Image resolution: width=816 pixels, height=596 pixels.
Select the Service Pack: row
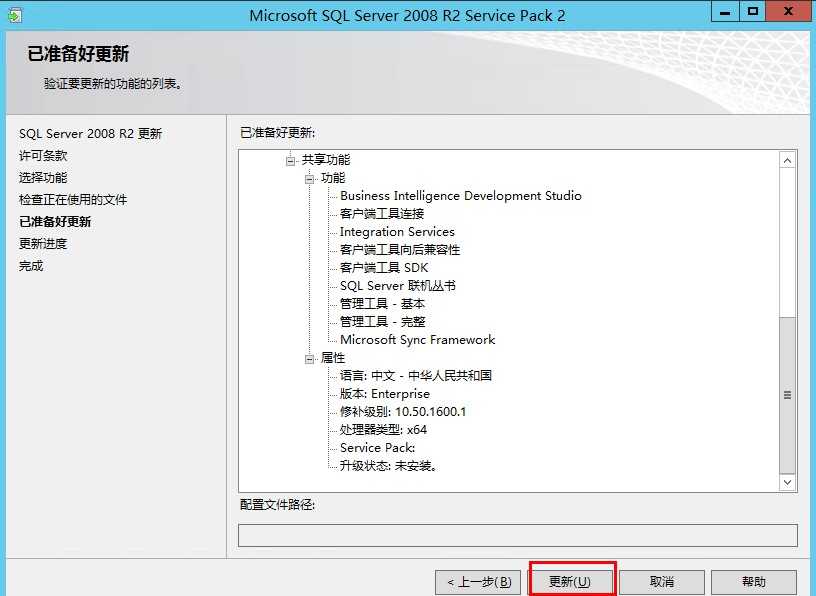pyautogui.click(x=377, y=448)
